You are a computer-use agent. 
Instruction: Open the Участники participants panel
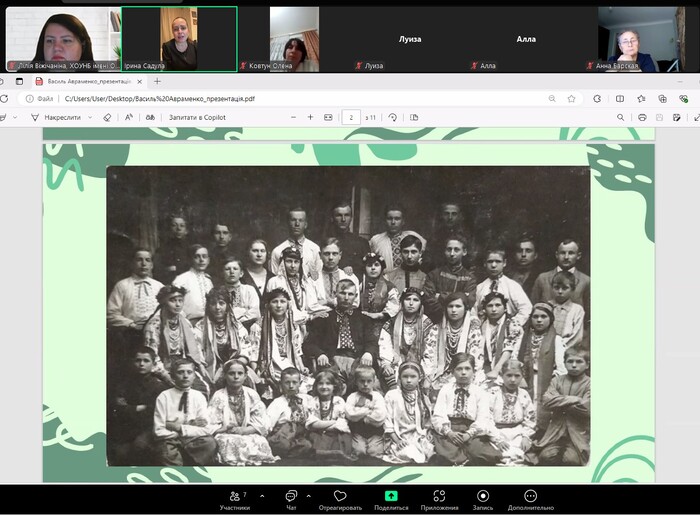(x=235, y=500)
